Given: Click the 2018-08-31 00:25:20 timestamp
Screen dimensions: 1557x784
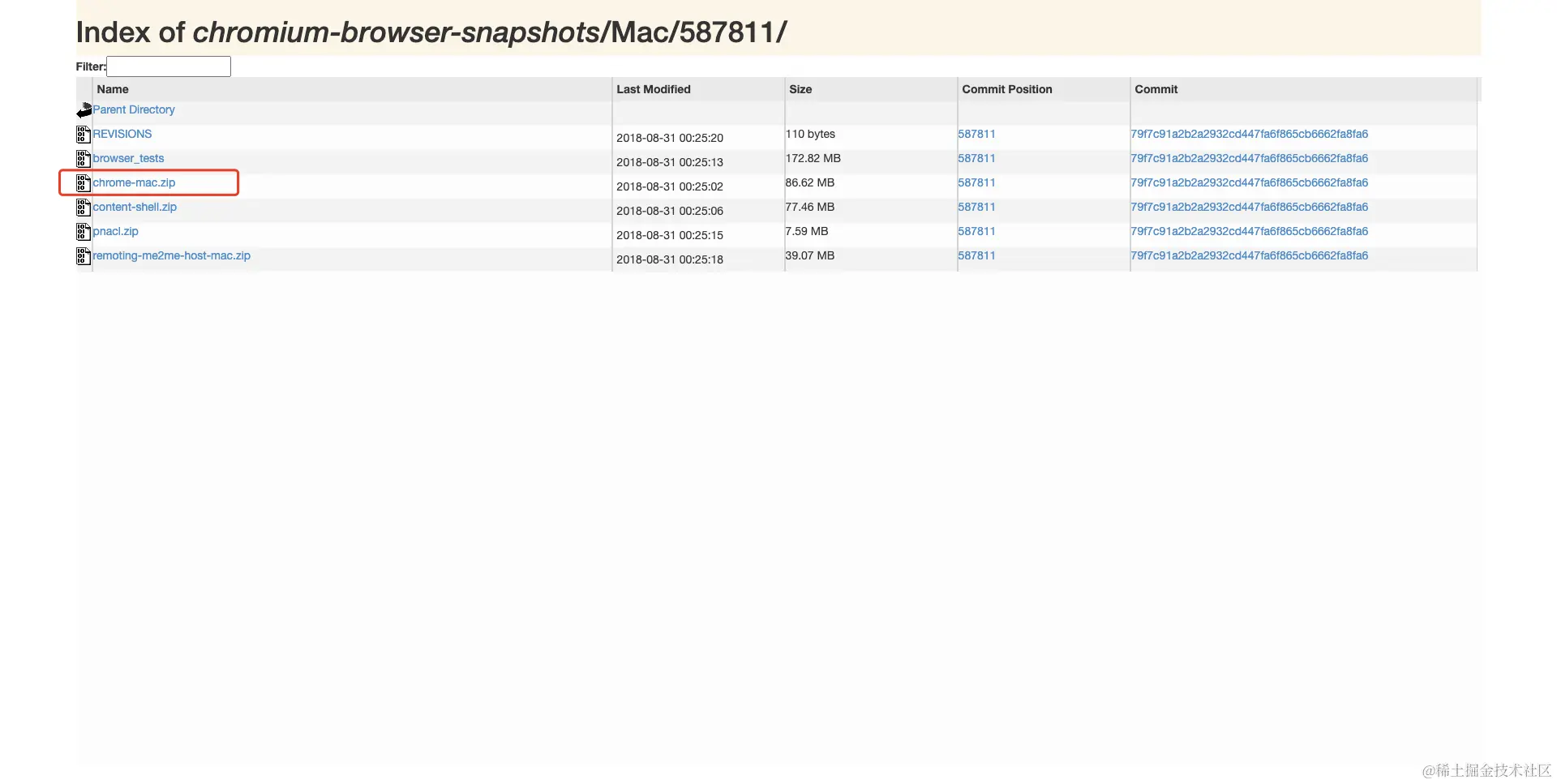Looking at the screenshot, I should (670, 138).
